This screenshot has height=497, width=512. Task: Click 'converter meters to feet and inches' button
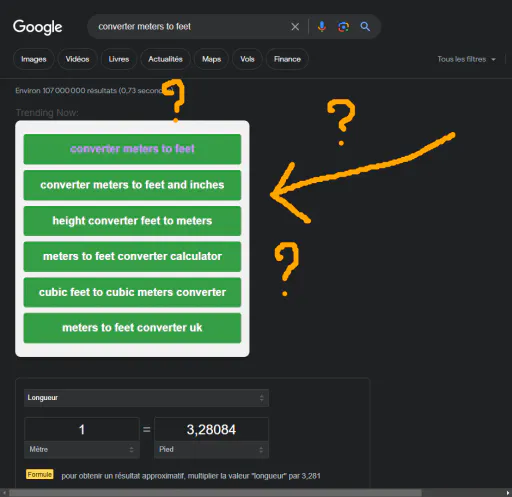pos(132,185)
